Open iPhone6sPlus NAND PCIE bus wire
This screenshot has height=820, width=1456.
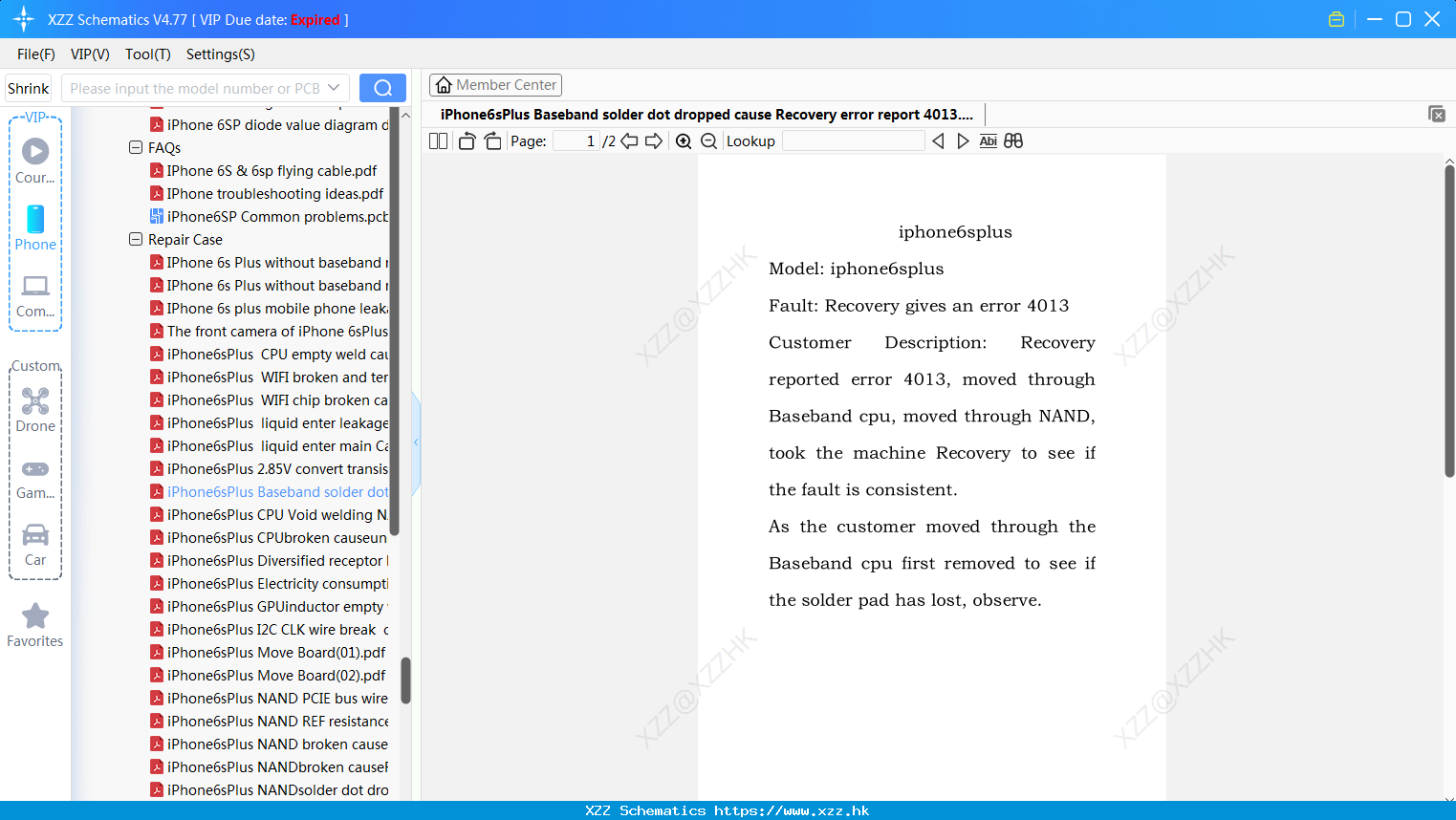tap(270, 699)
